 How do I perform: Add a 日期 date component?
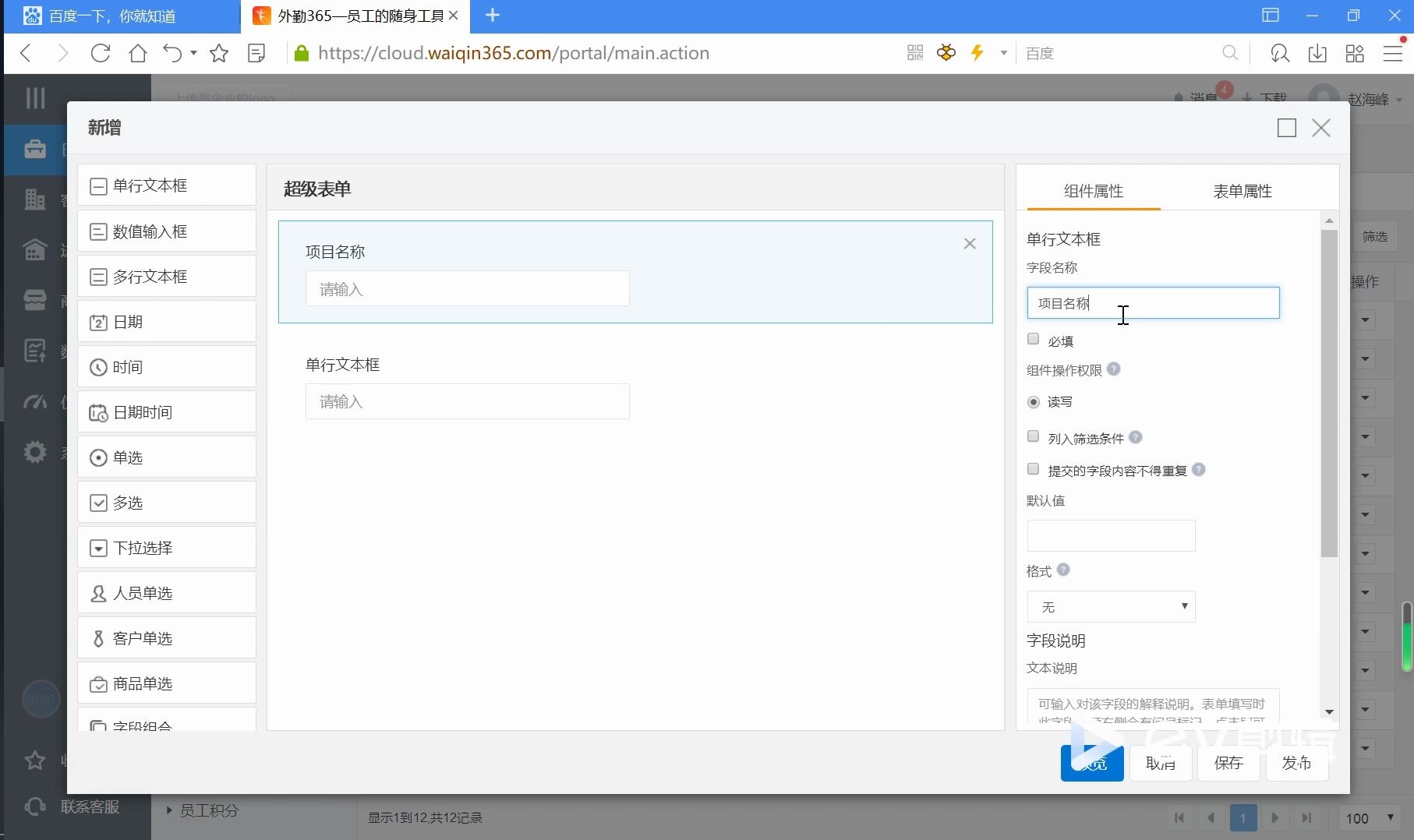click(x=167, y=321)
